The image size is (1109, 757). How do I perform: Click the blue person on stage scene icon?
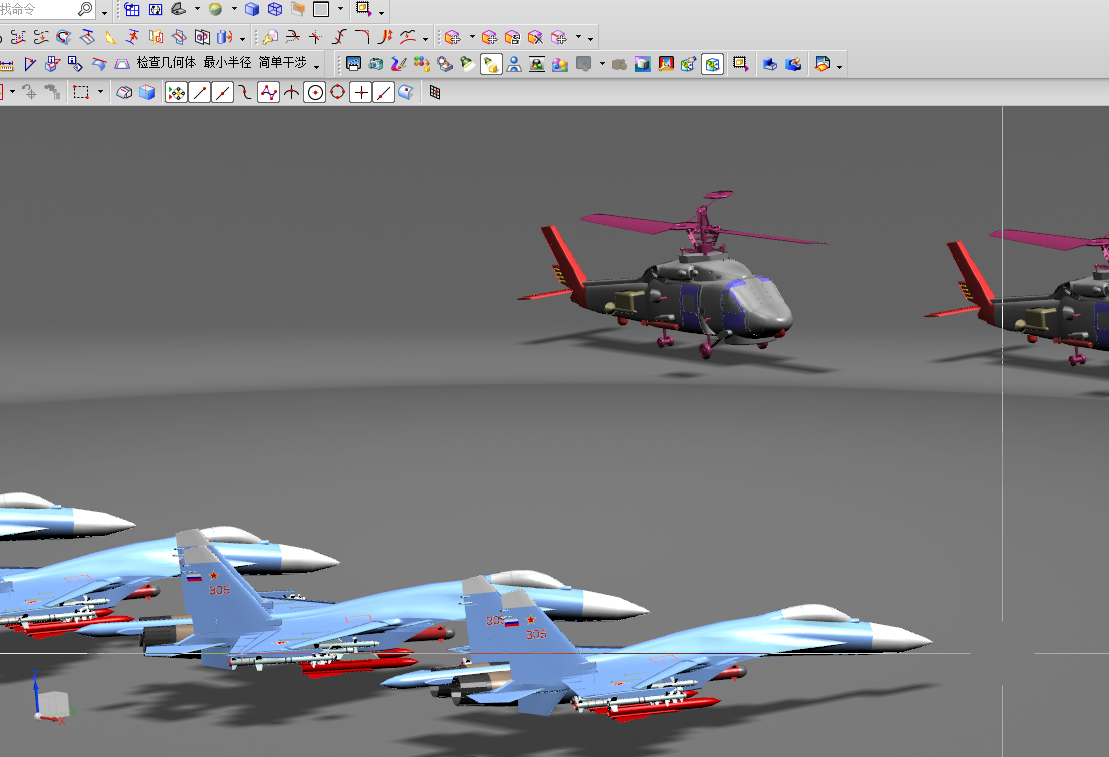[x=514, y=64]
